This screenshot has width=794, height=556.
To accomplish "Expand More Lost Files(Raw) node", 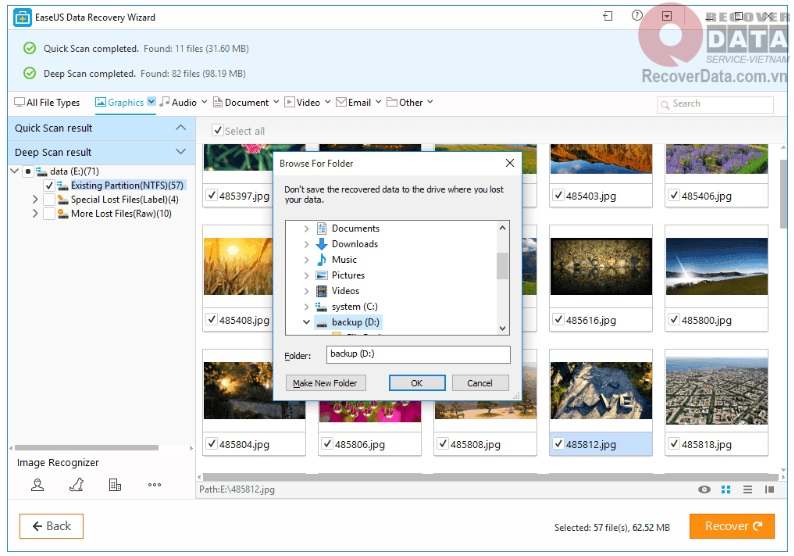I will pyautogui.click(x=35, y=214).
